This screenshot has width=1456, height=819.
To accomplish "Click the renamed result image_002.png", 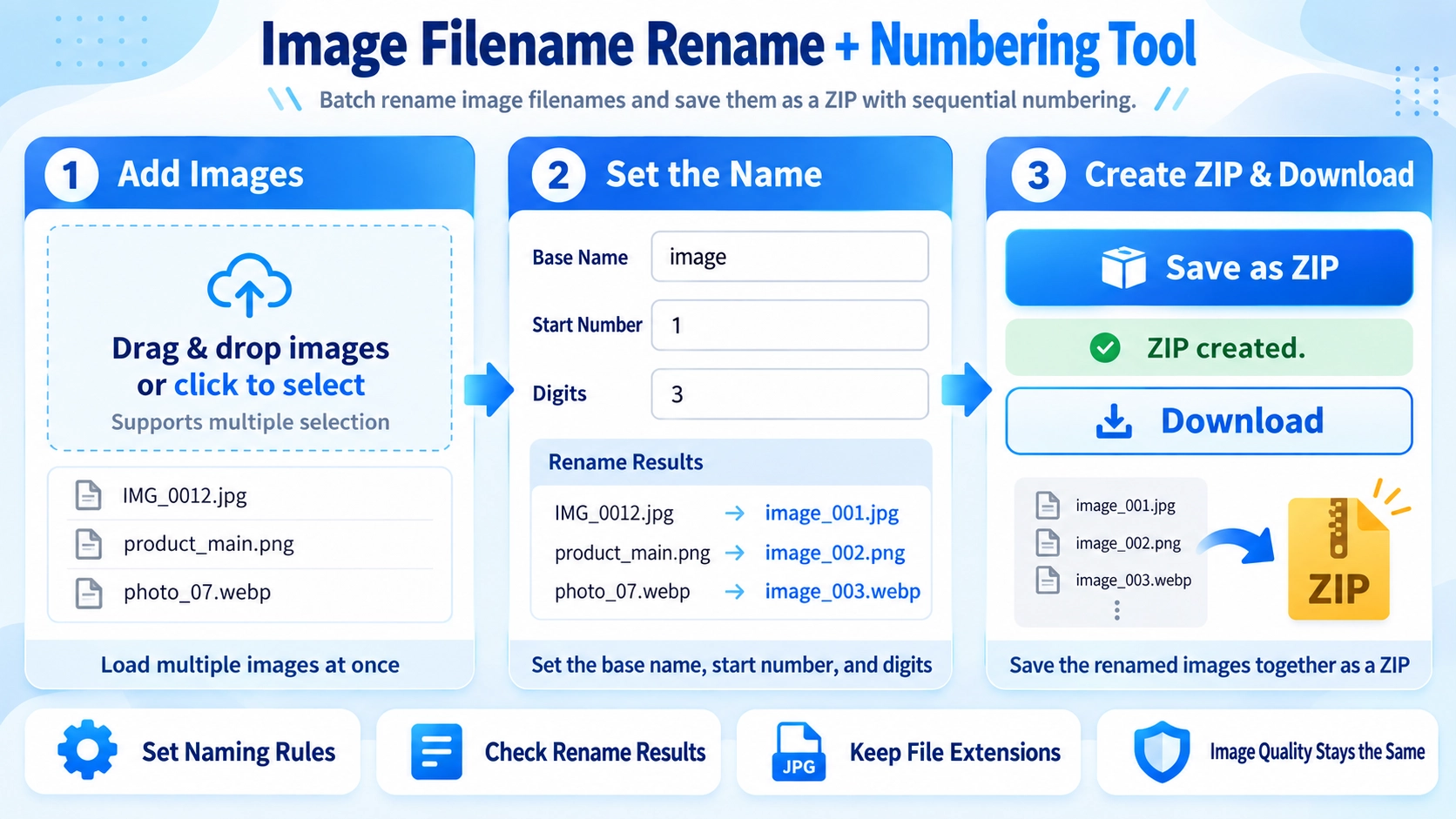I will [x=835, y=553].
